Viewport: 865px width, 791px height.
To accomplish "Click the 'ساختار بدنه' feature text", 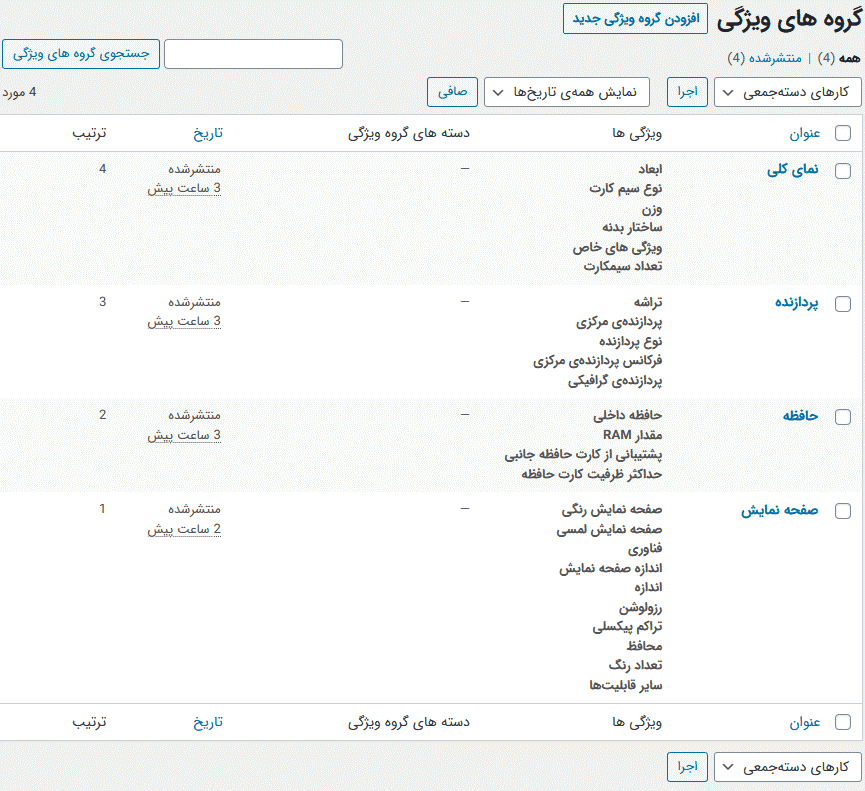I will tap(632, 227).
